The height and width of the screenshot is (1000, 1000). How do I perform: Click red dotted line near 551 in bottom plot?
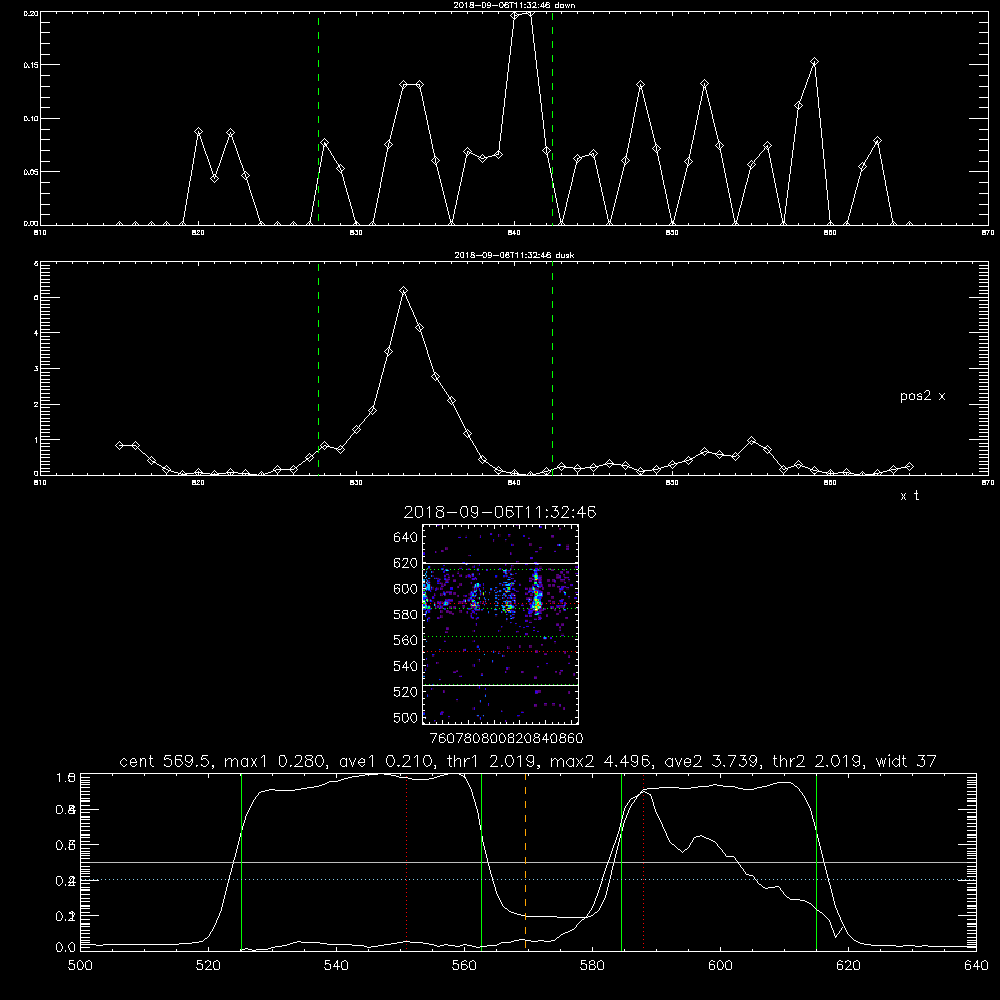coord(407,861)
